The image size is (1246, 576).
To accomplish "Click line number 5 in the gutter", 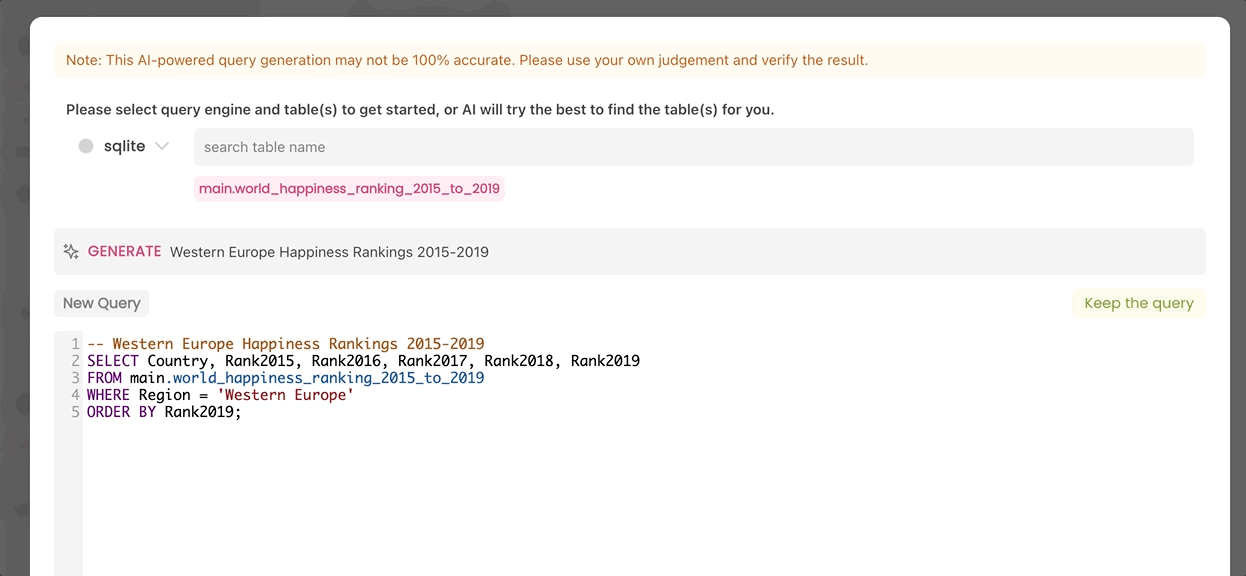I will 75,412.
